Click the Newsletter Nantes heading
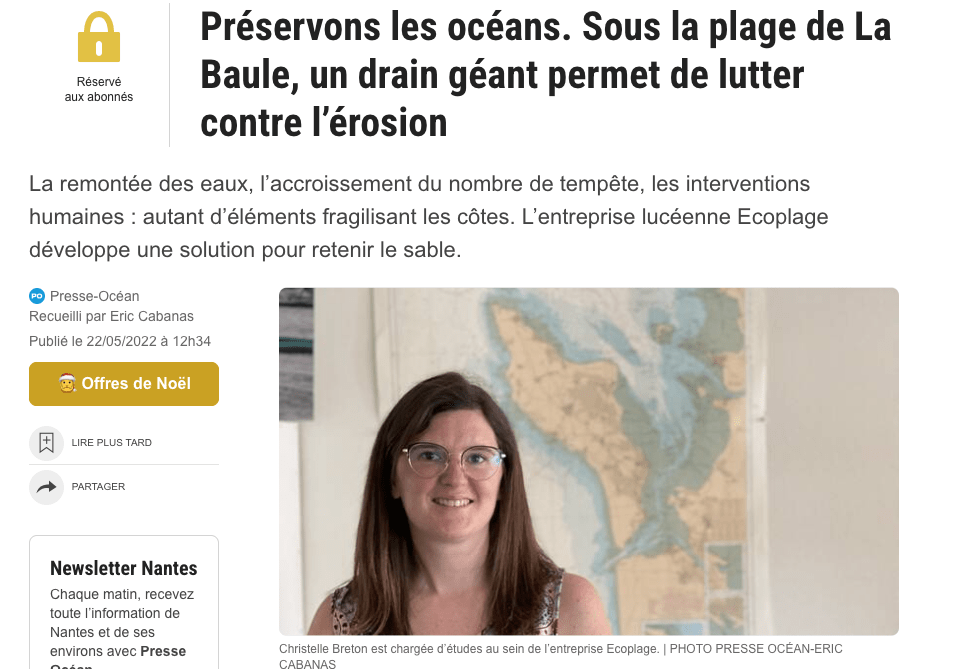The image size is (974, 669). tap(124, 568)
